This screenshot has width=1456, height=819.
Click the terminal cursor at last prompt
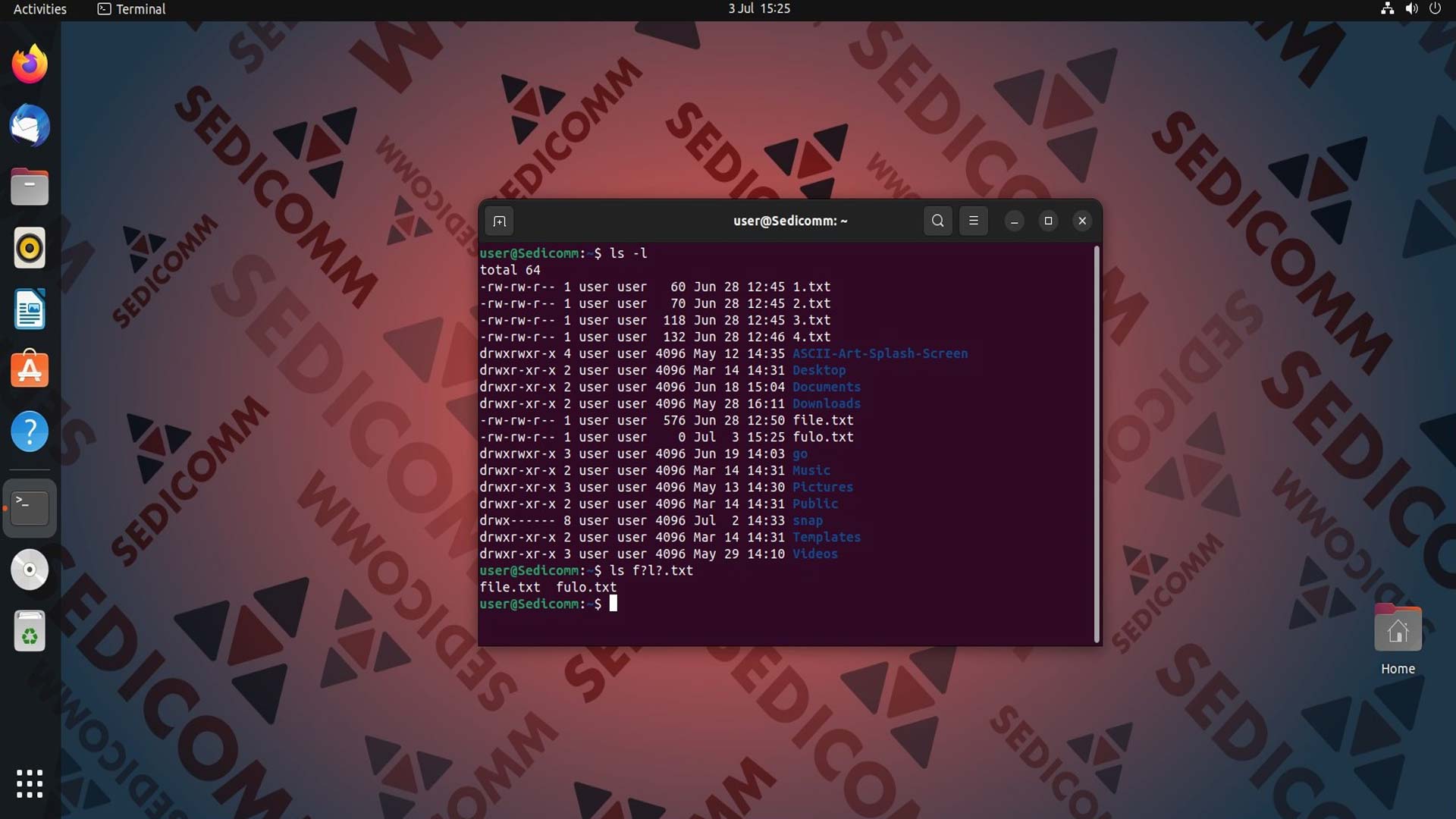pos(613,604)
